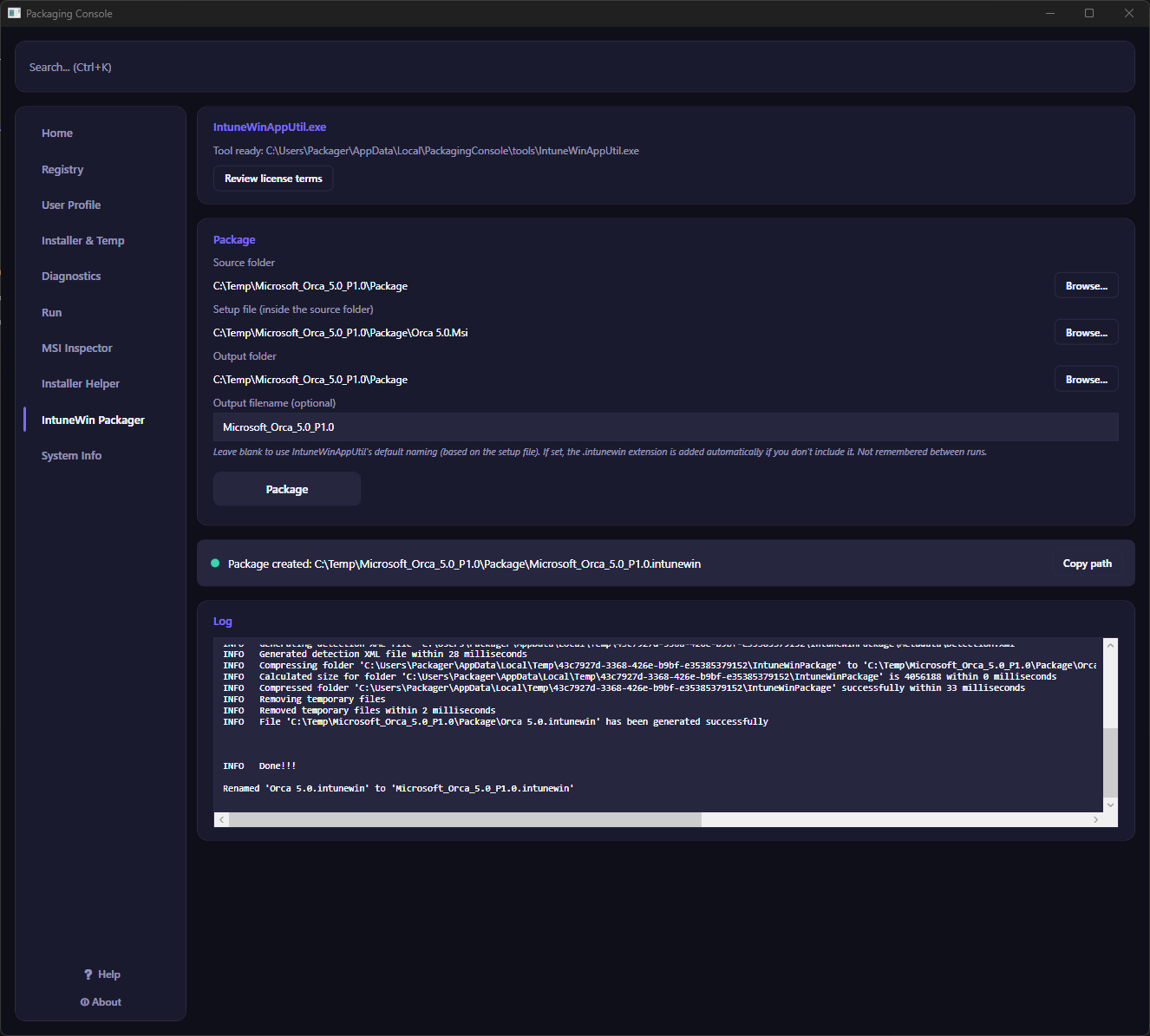Click 'Removing temporary files' log line

coord(304,699)
